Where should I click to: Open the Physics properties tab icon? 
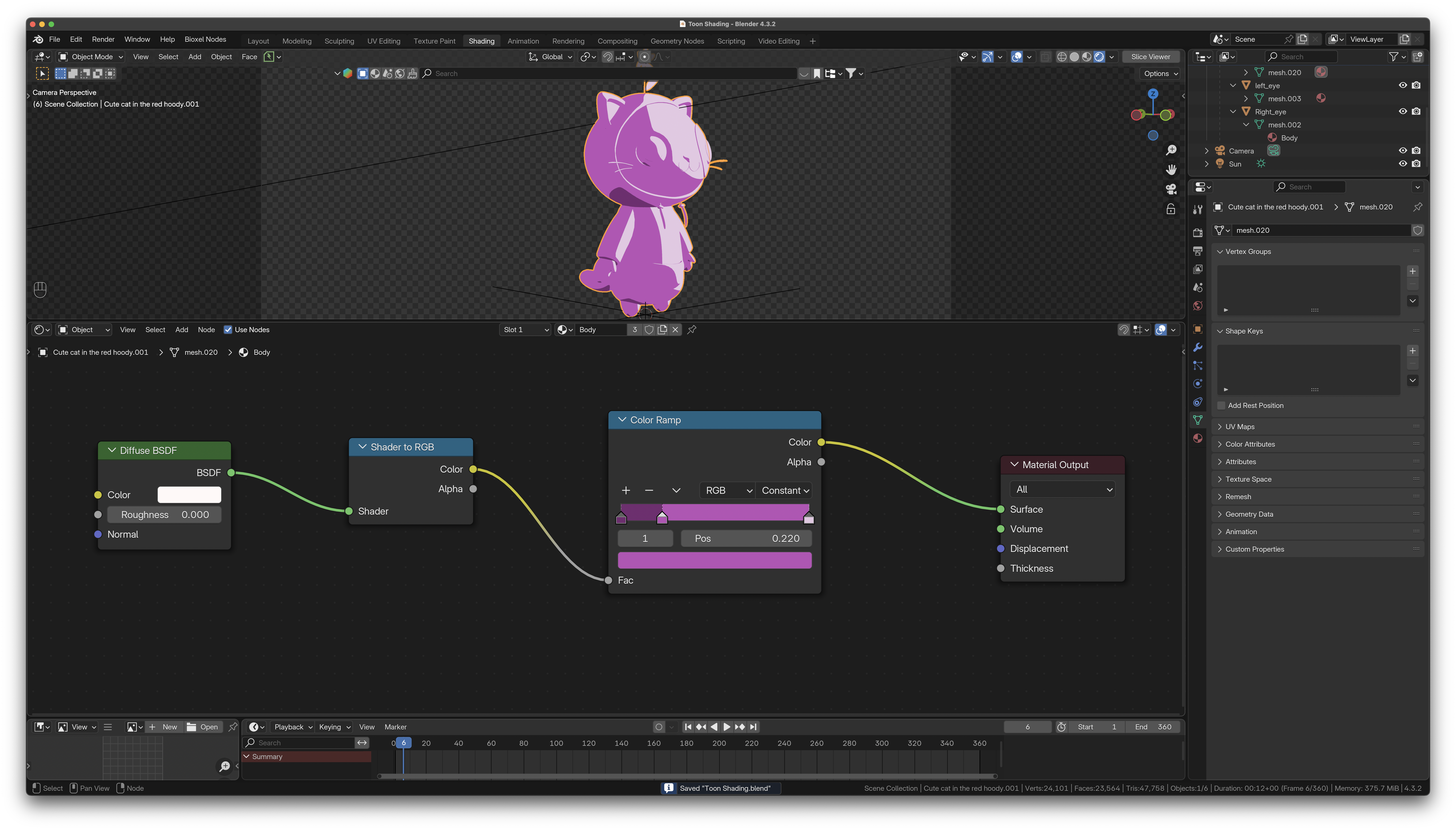click(x=1198, y=384)
